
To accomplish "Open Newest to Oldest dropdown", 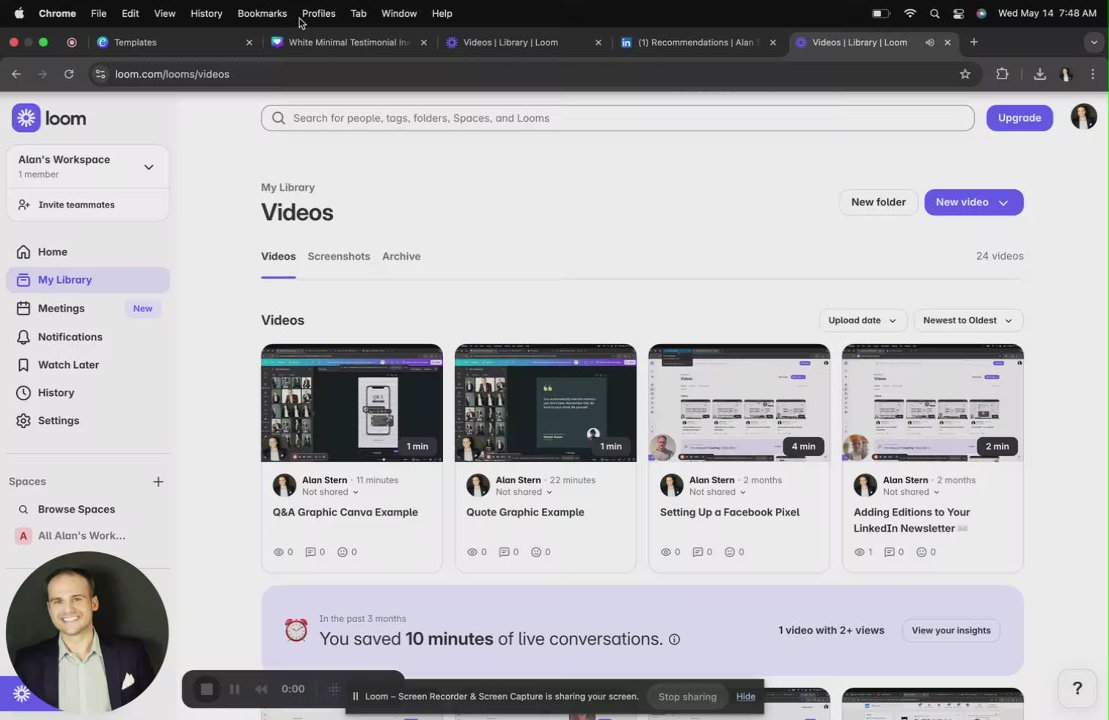I will point(968,320).
